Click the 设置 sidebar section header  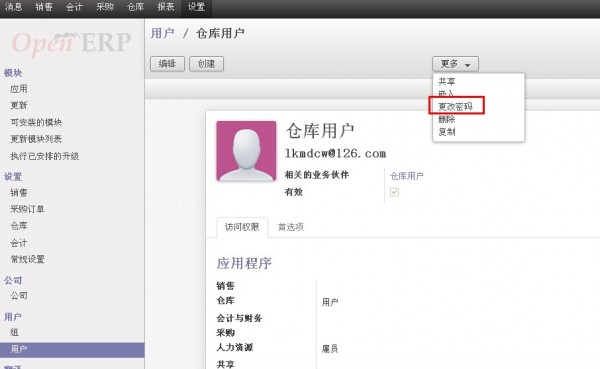point(13,176)
